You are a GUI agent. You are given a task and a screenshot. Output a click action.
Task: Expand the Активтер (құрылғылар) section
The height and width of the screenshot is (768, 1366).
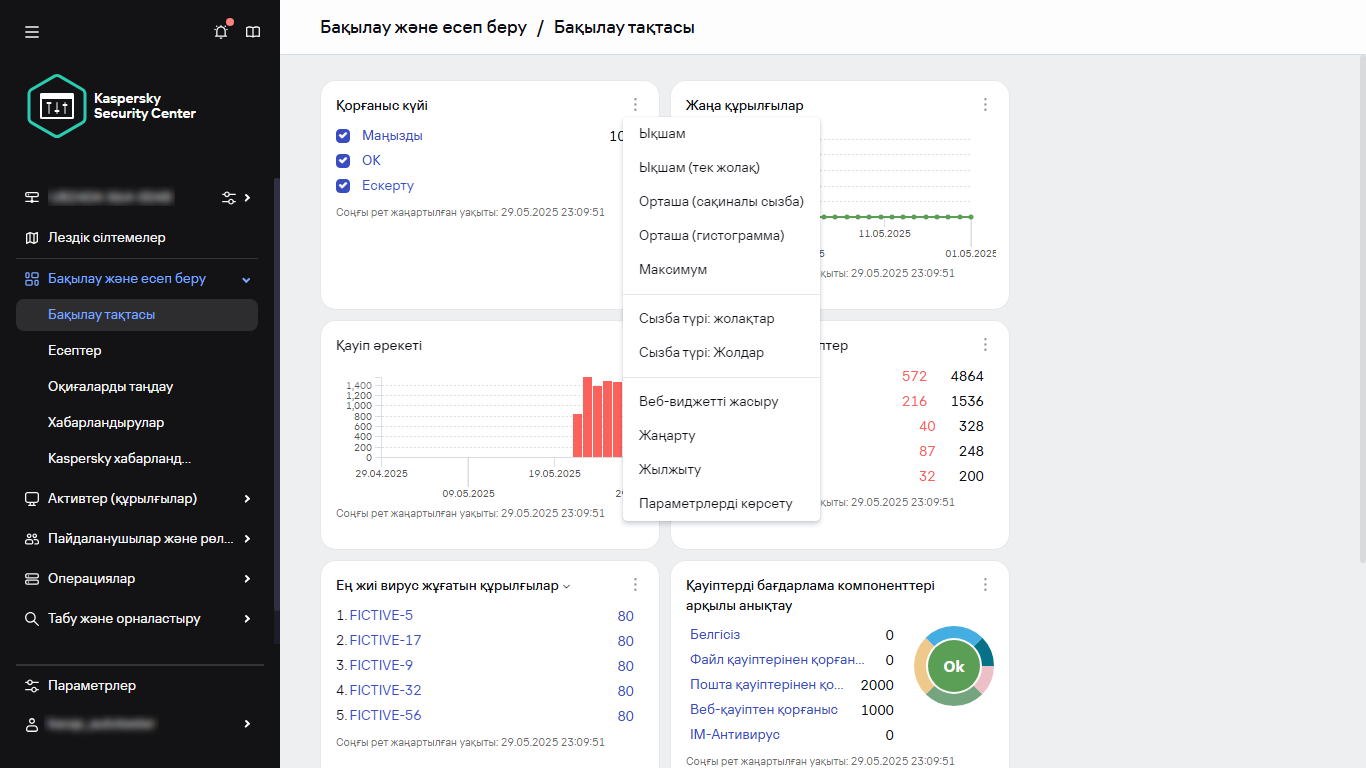247,498
